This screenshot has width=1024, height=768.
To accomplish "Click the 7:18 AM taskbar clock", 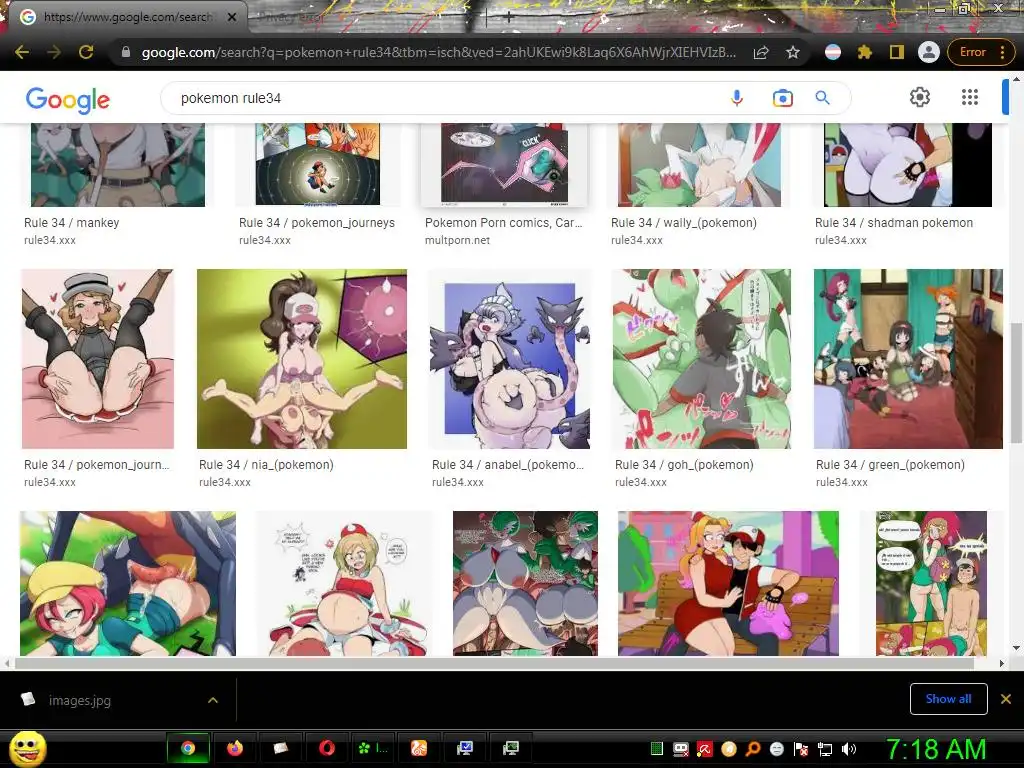I will point(936,749).
